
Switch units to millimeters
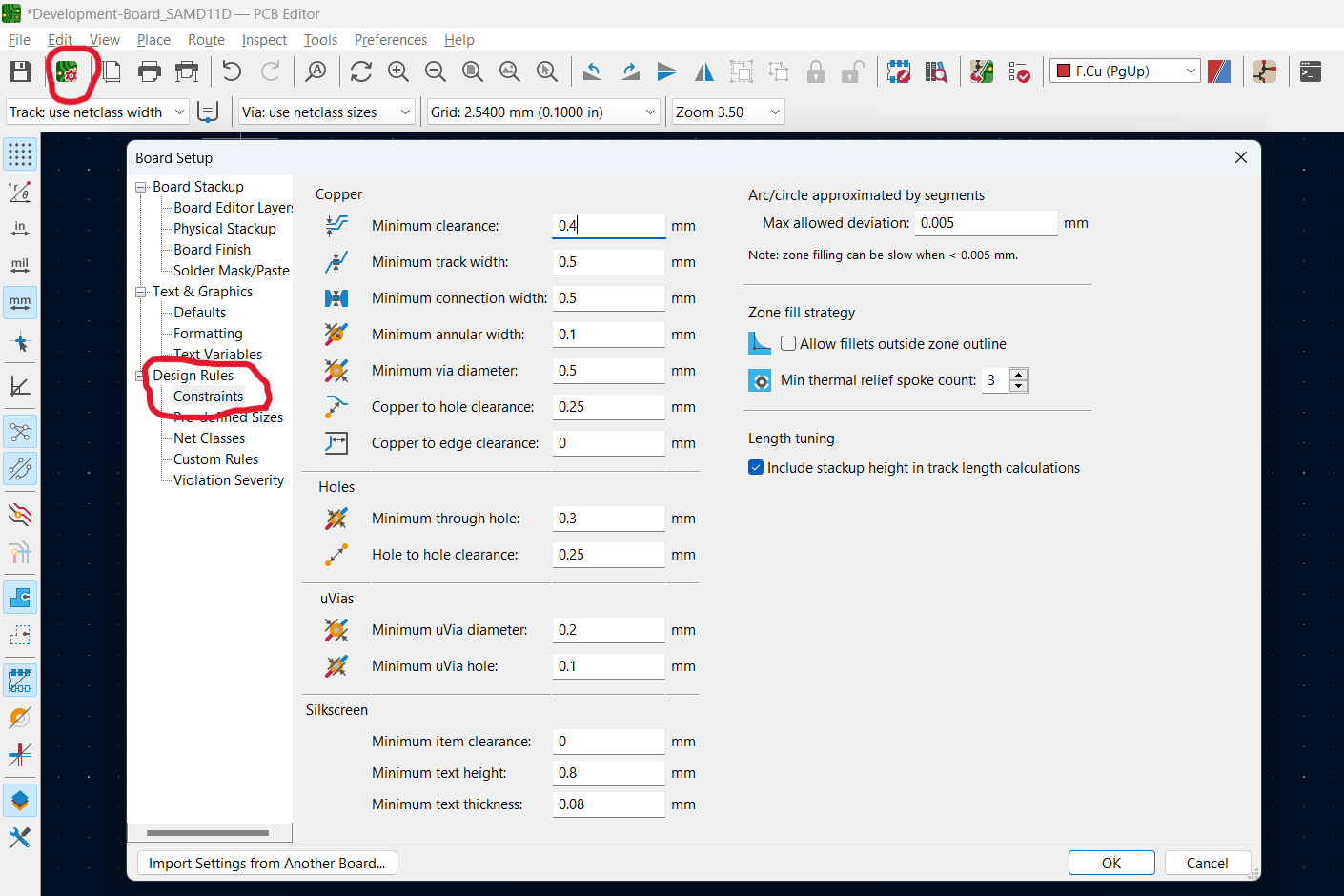coord(20,302)
